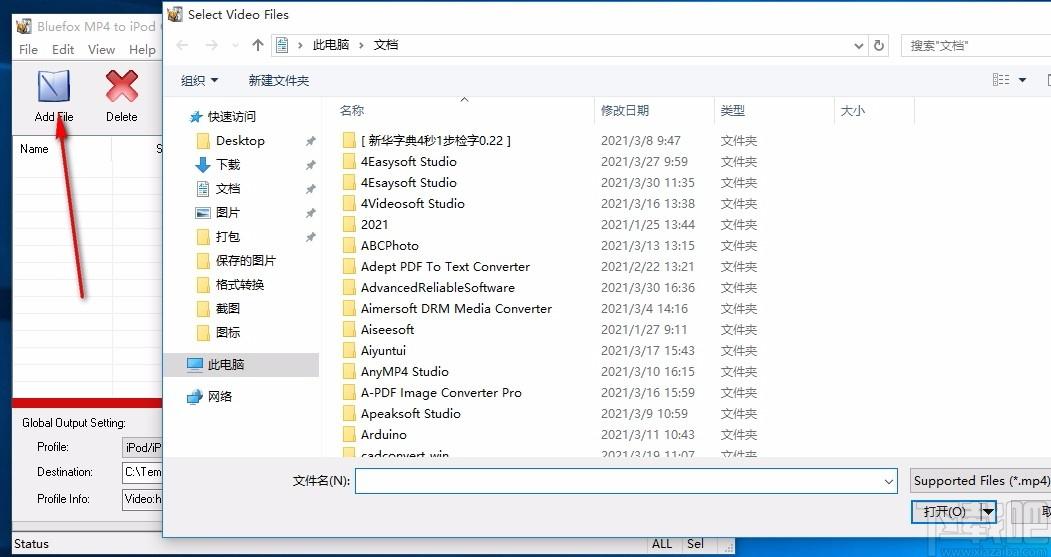Click the Bluefox app icon in title bar
The image size is (1051, 557).
tap(24, 27)
